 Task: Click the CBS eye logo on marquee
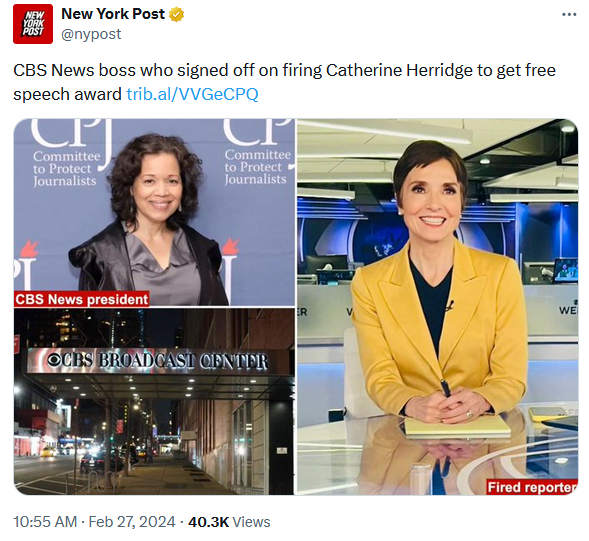click(54, 360)
